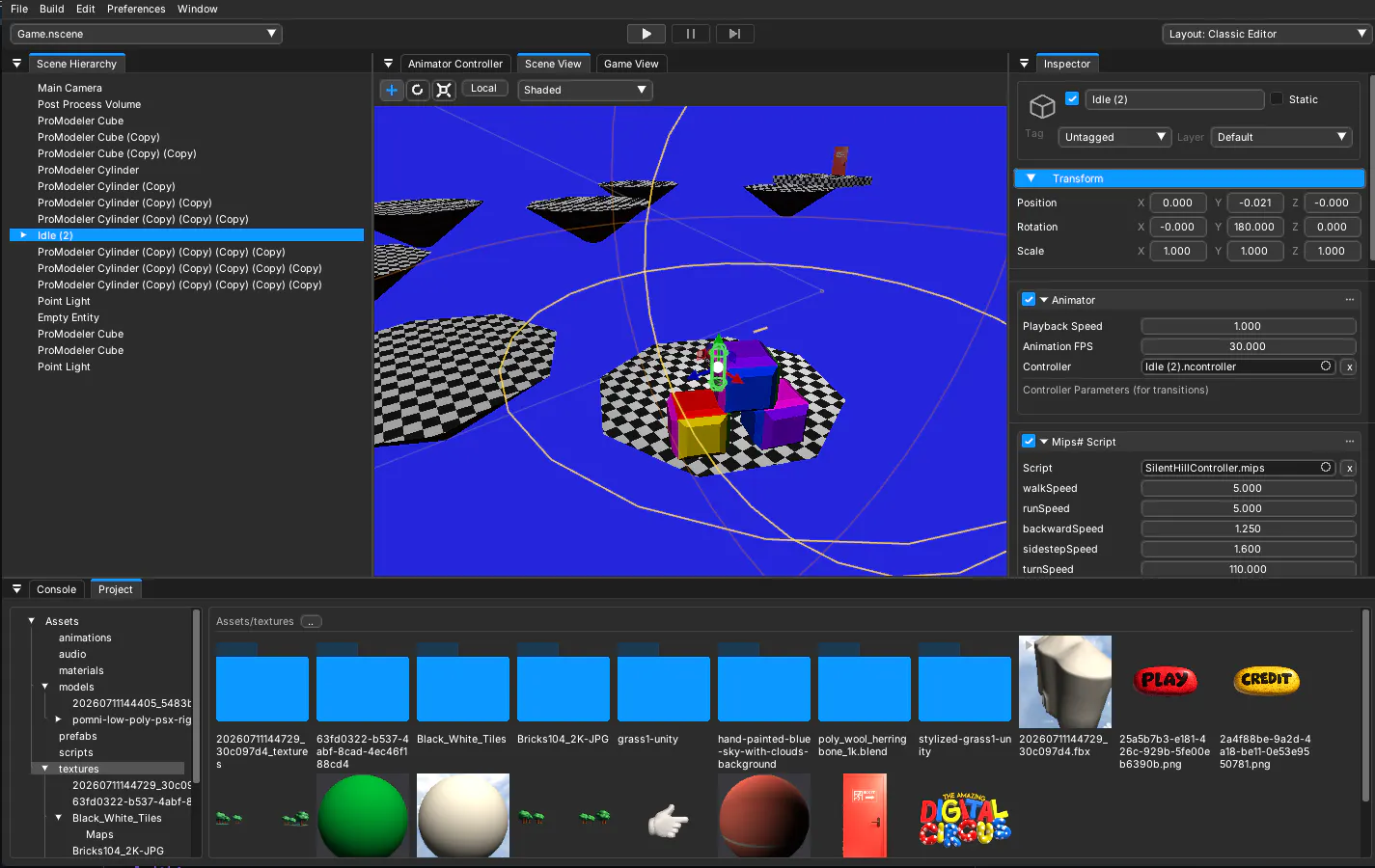
Task: Open the Untagged tag dropdown
Action: click(1114, 137)
